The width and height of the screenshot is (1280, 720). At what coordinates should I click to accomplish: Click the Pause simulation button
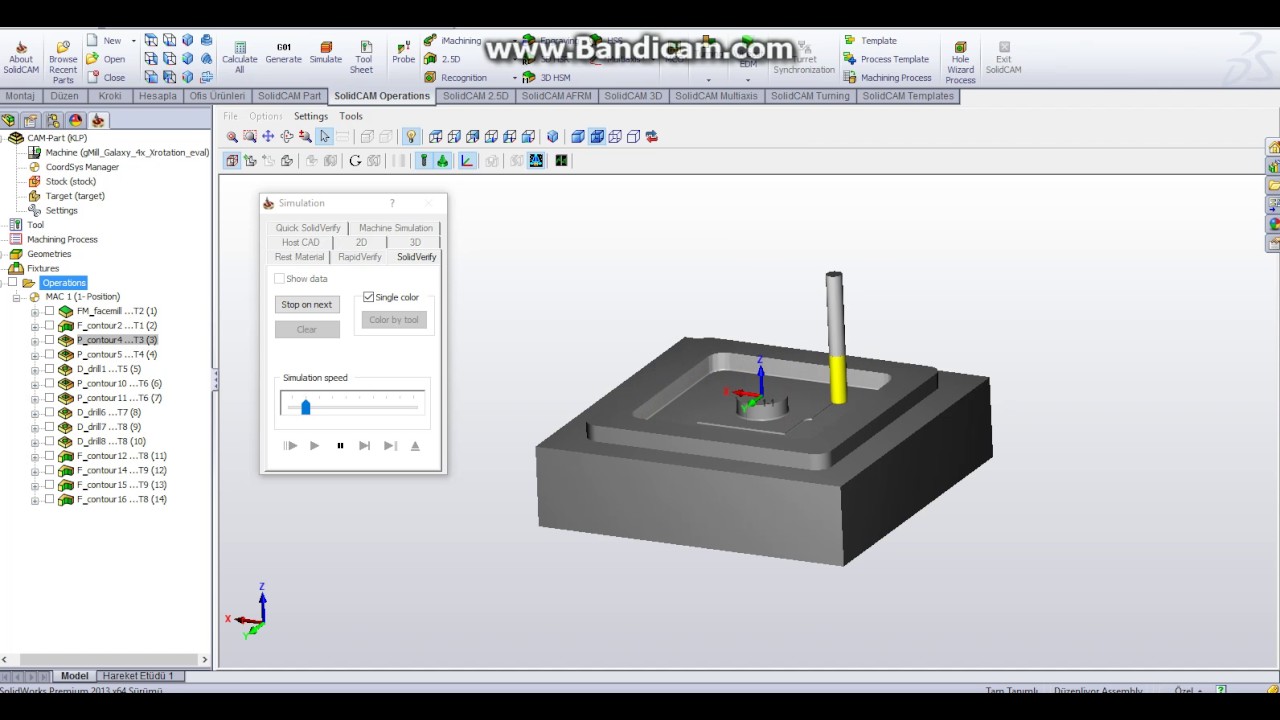pyautogui.click(x=340, y=446)
